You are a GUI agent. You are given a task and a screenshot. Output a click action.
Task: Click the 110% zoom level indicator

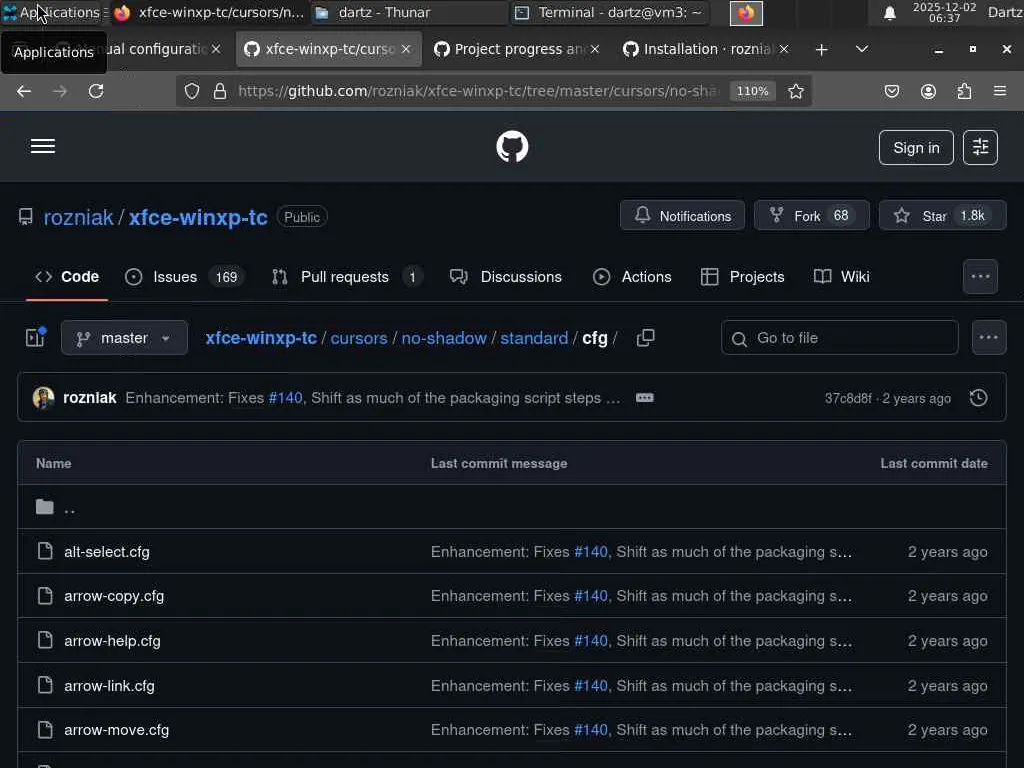(x=752, y=91)
